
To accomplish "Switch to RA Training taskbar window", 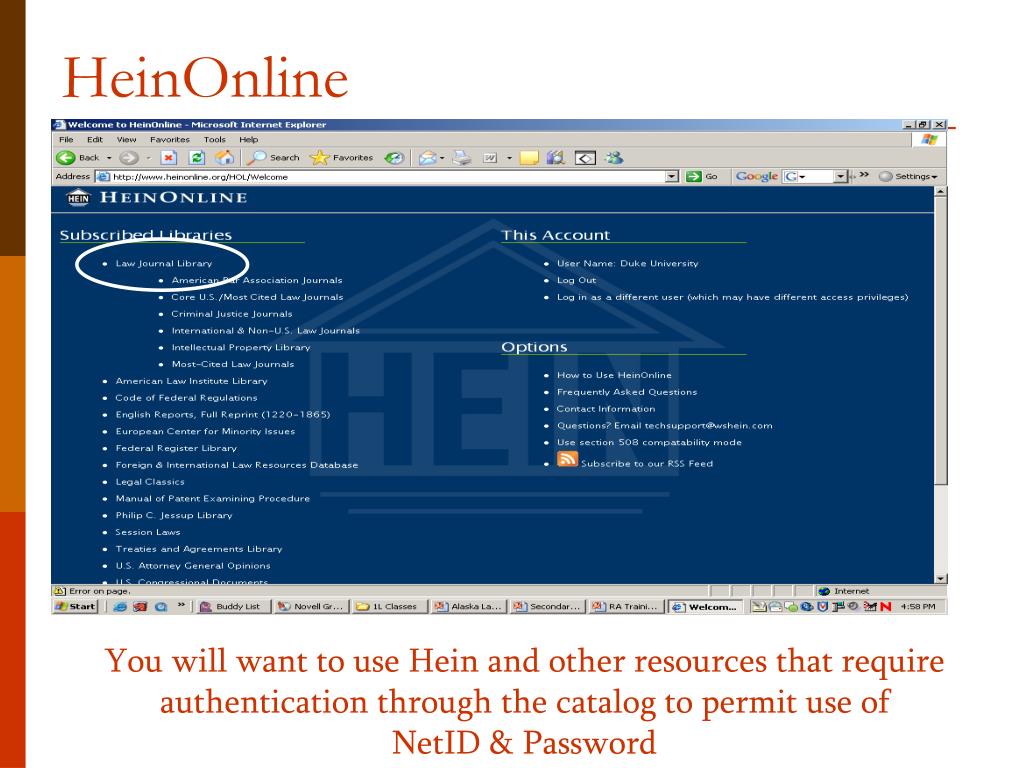I will (626, 607).
